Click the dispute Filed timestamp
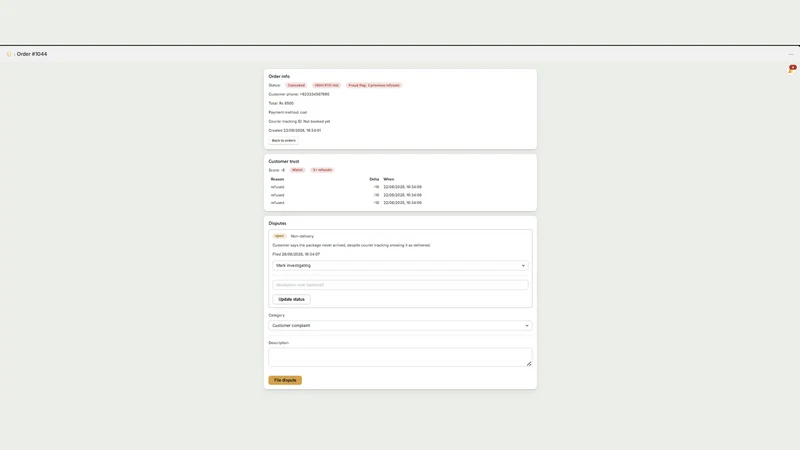 coord(296,254)
